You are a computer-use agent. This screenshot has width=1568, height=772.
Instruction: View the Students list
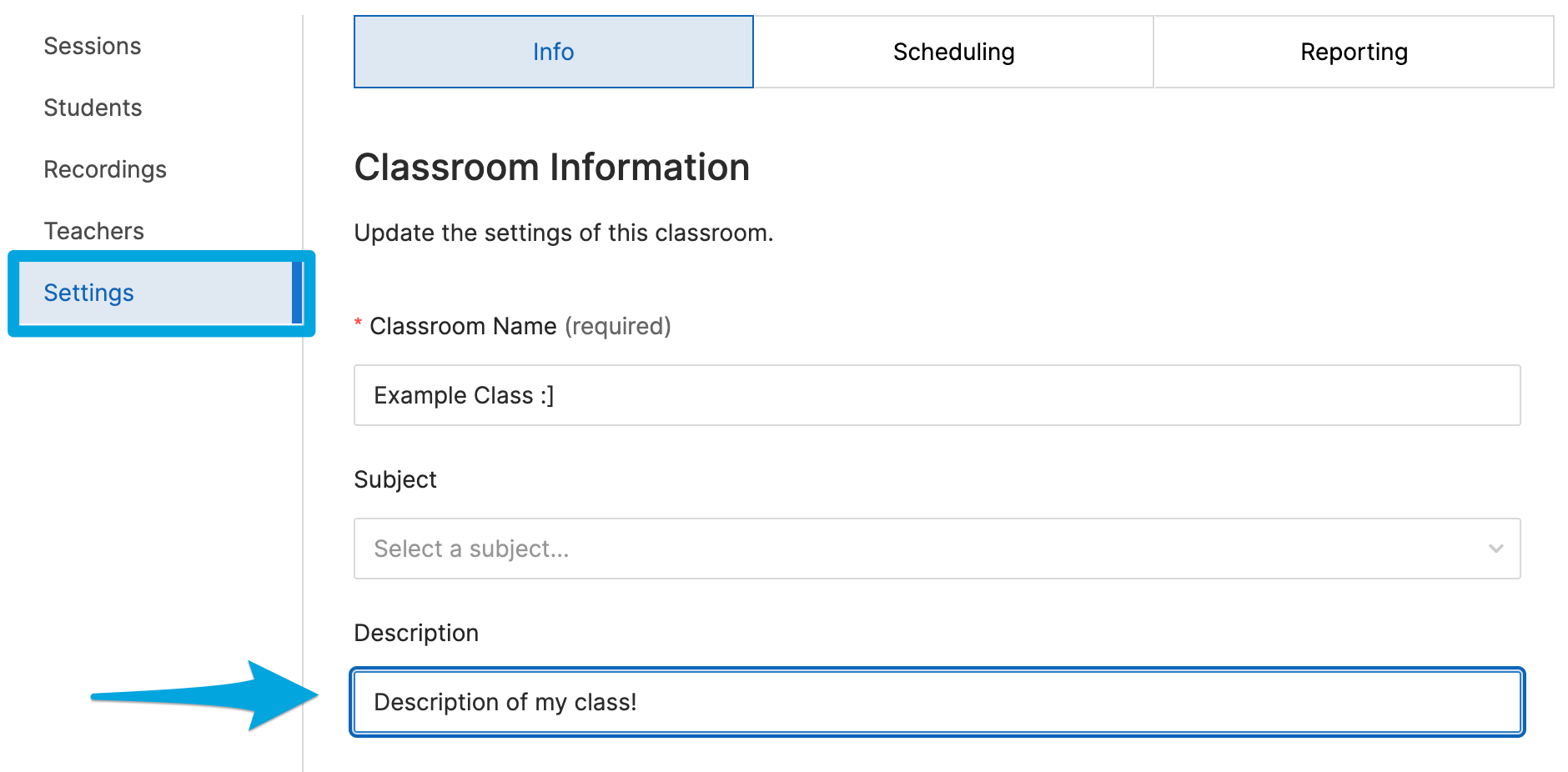(x=93, y=108)
